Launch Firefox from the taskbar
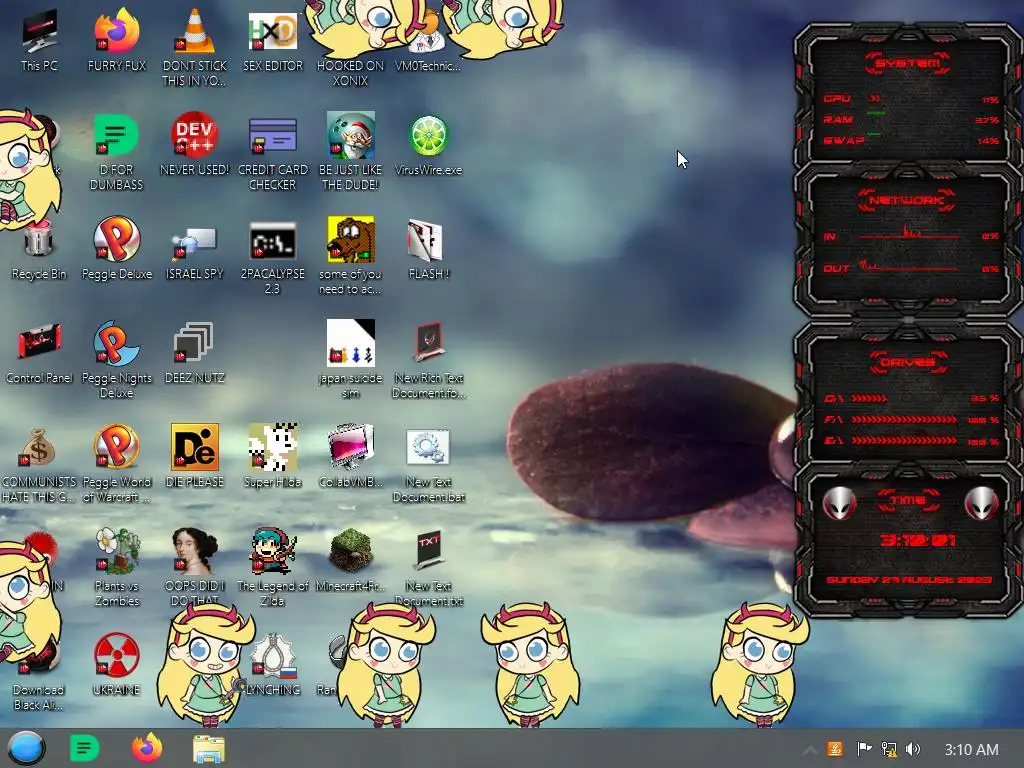 146,748
